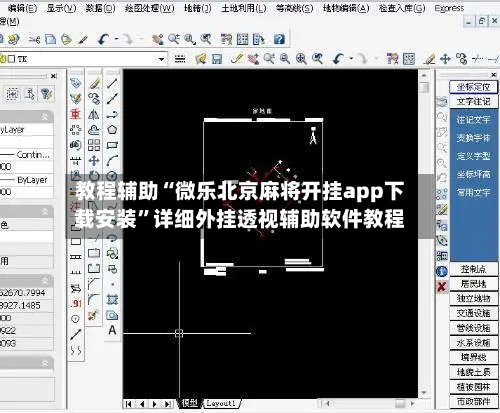Click the Layer properties manager icon

[180, 59]
